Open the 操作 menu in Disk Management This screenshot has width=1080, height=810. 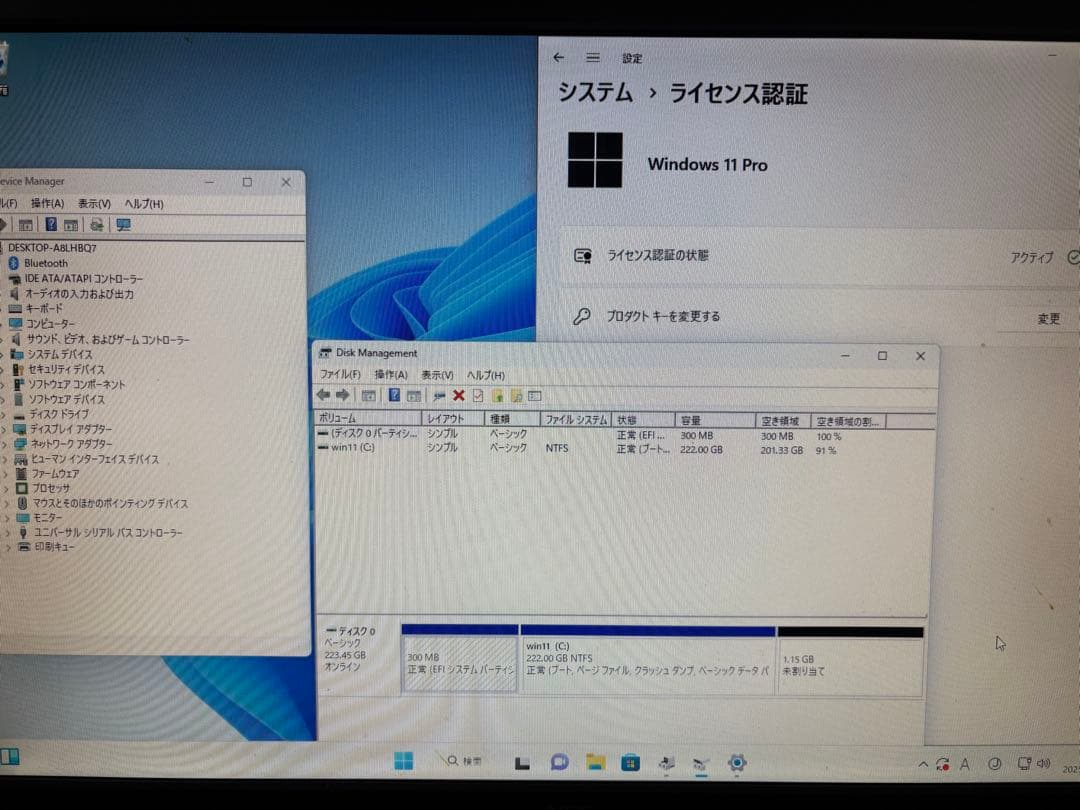390,374
